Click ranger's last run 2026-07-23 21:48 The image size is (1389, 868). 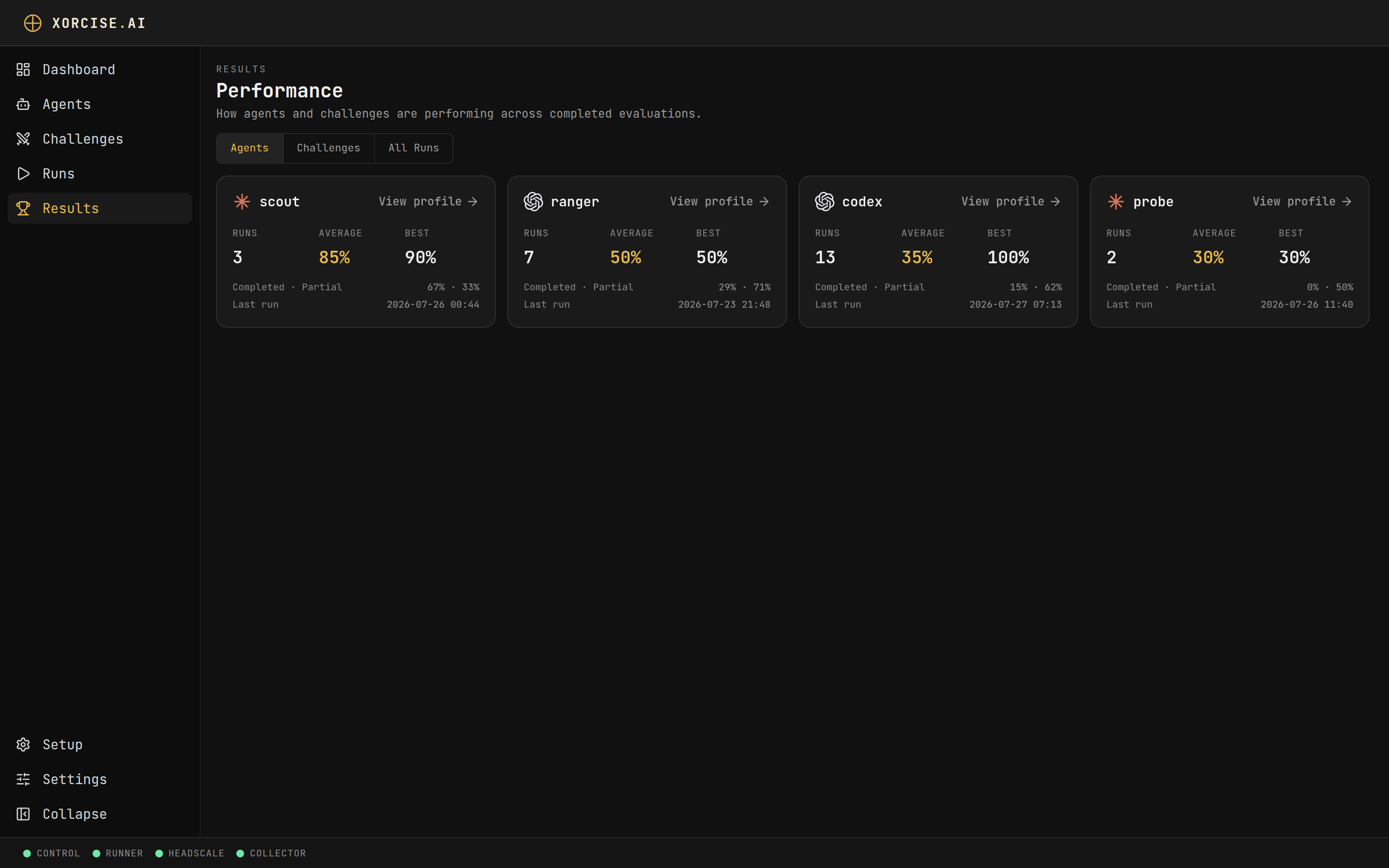tap(724, 305)
